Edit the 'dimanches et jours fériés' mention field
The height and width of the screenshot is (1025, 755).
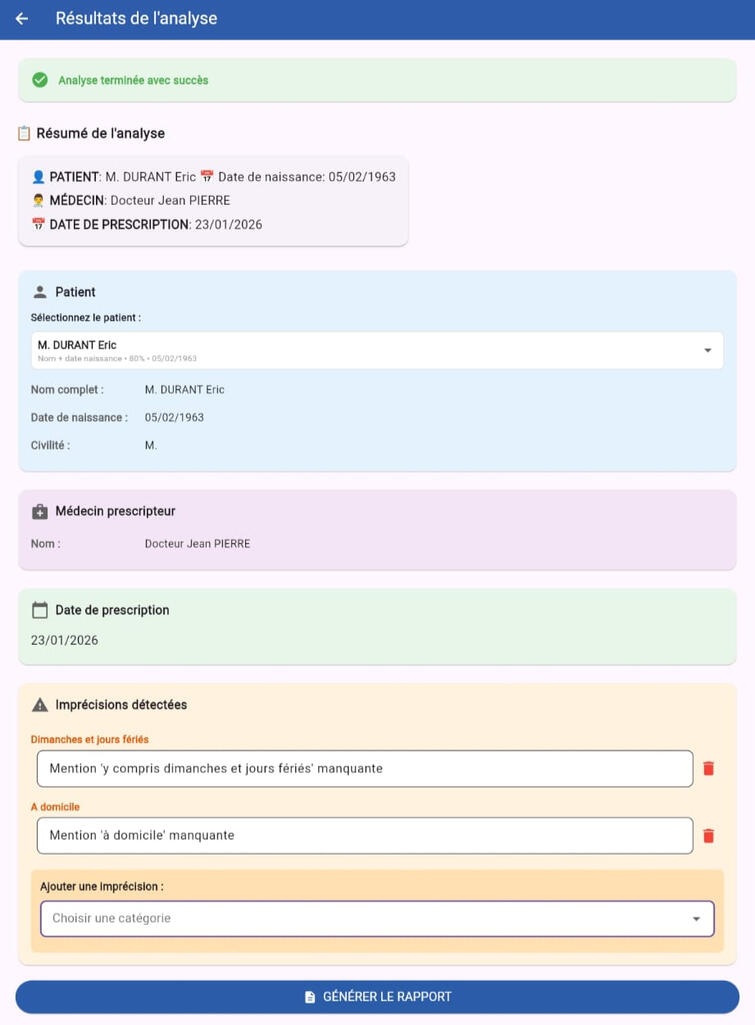[x=364, y=768]
